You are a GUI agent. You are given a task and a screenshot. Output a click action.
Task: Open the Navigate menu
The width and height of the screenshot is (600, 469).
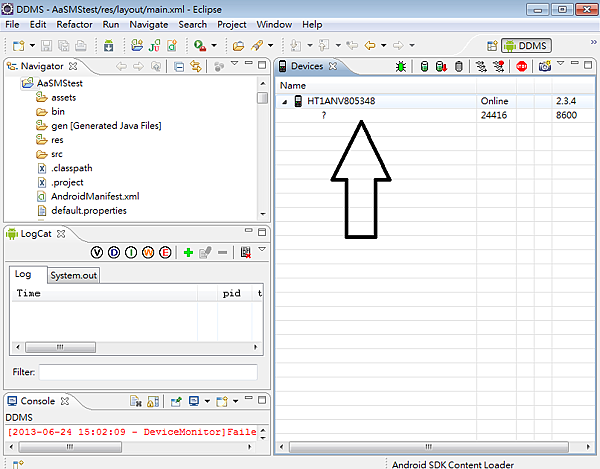pyautogui.click(x=148, y=24)
